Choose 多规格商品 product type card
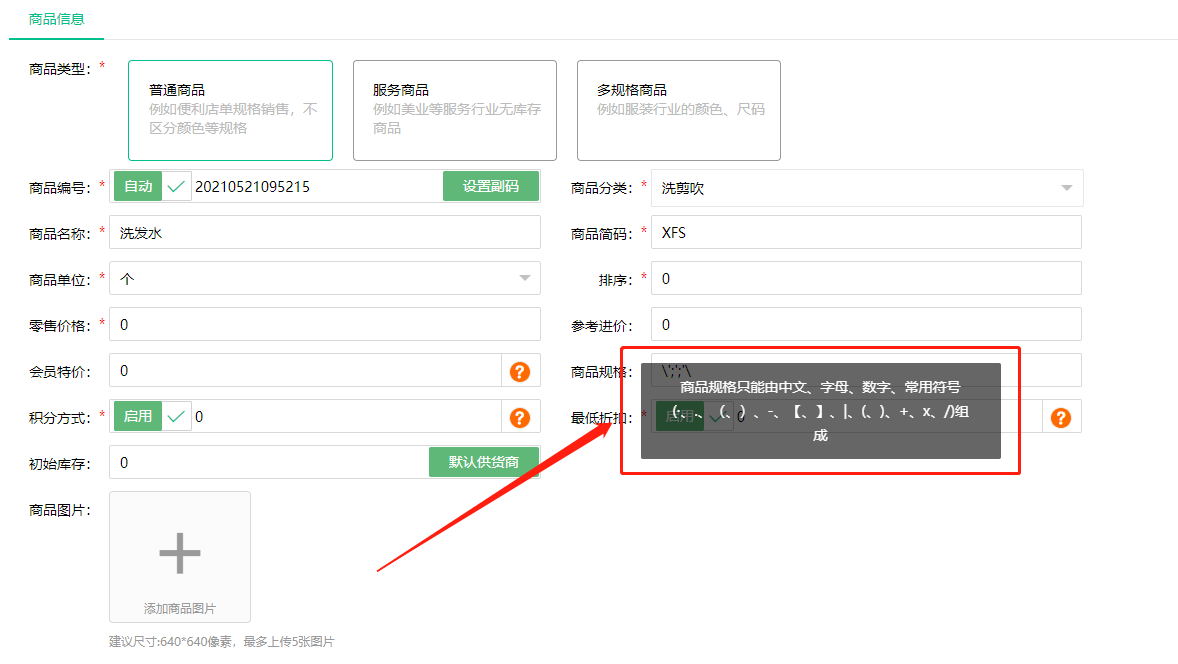1178x664 pixels. (678, 110)
